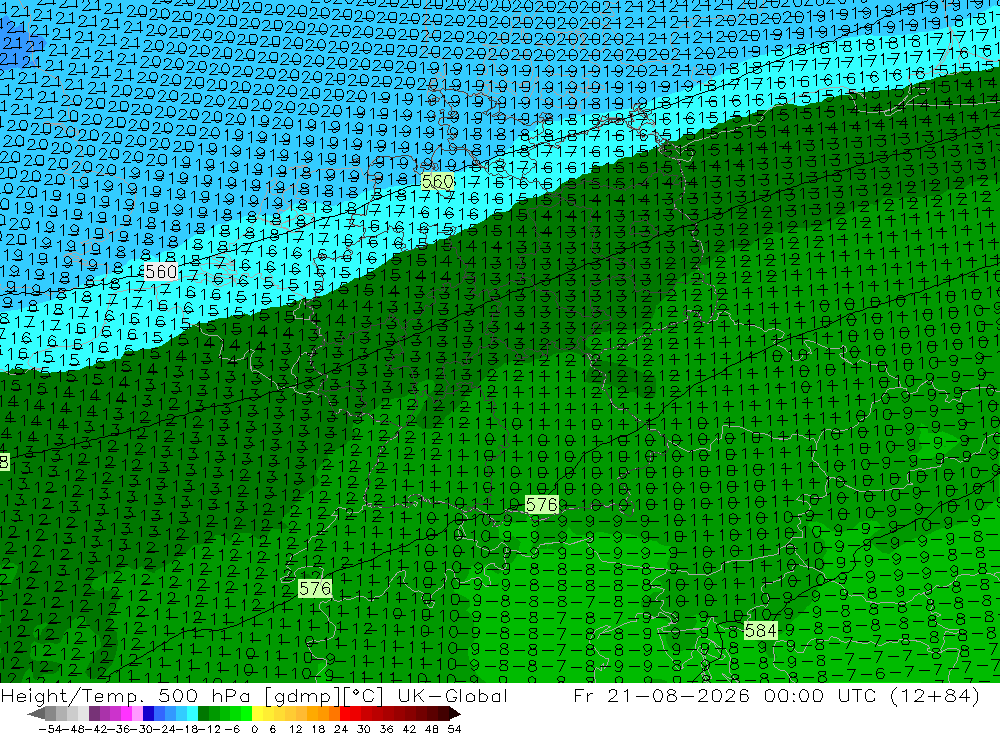Click the '500 hPa' level text
The height and width of the screenshot is (733, 1000).
pos(204,695)
